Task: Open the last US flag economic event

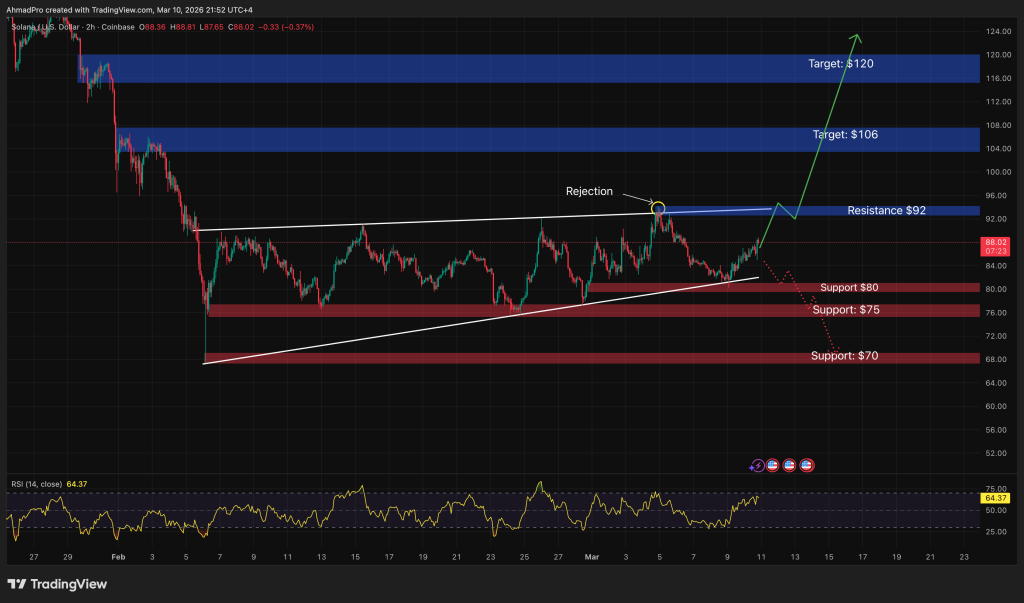Action: tap(806, 465)
